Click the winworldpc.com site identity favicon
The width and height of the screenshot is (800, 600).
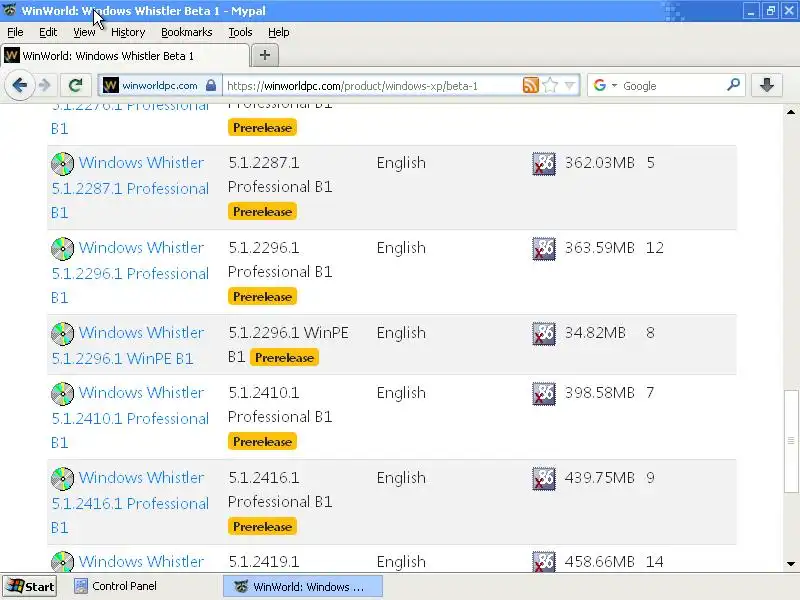coord(111,85)
